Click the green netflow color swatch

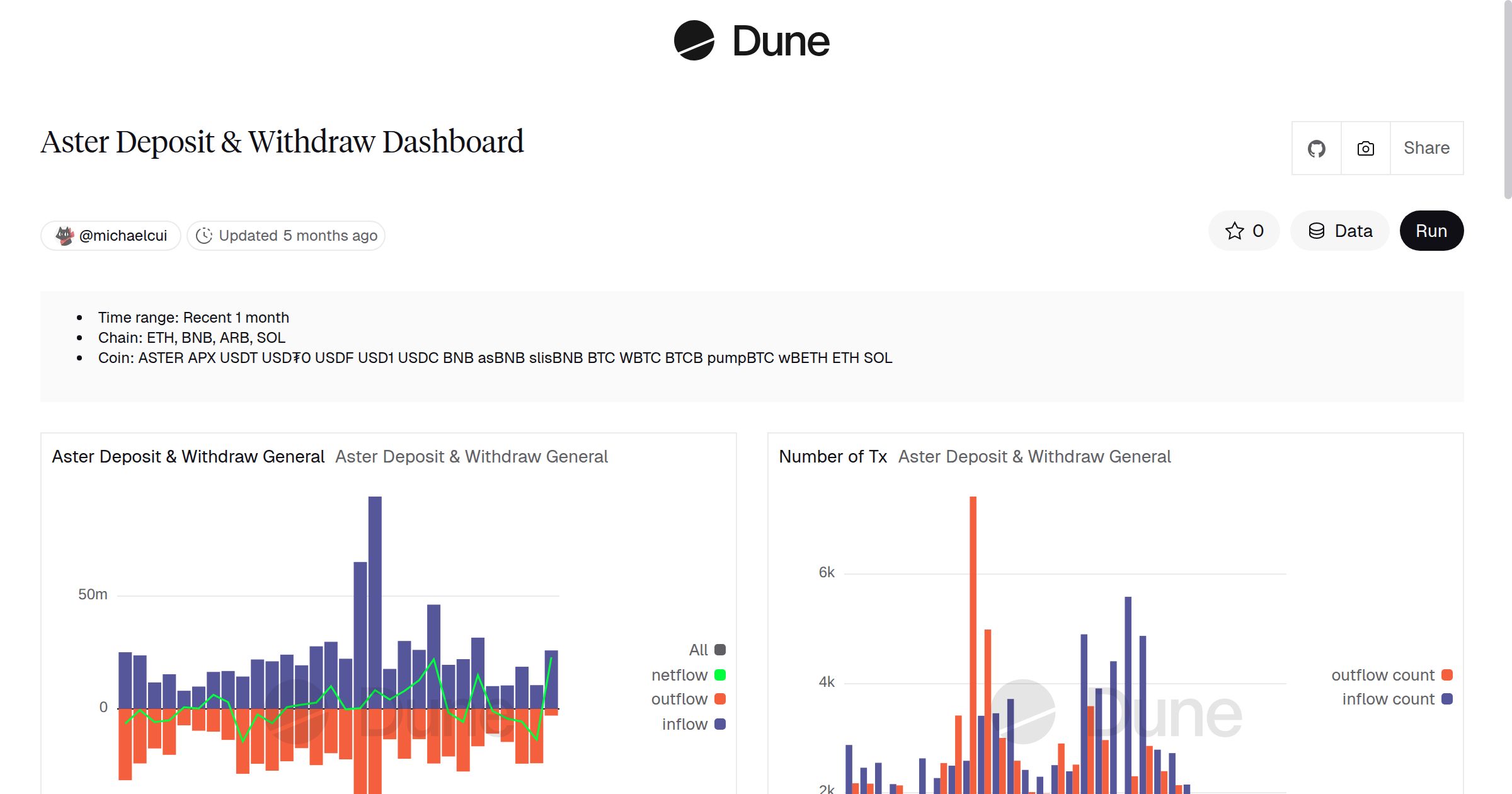pos(719,674)
